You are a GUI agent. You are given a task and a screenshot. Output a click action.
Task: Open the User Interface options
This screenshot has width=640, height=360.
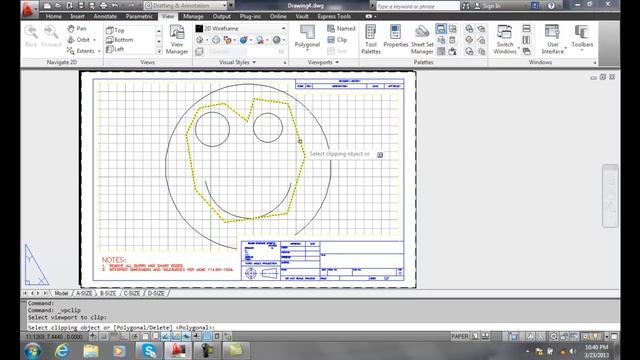552,40
